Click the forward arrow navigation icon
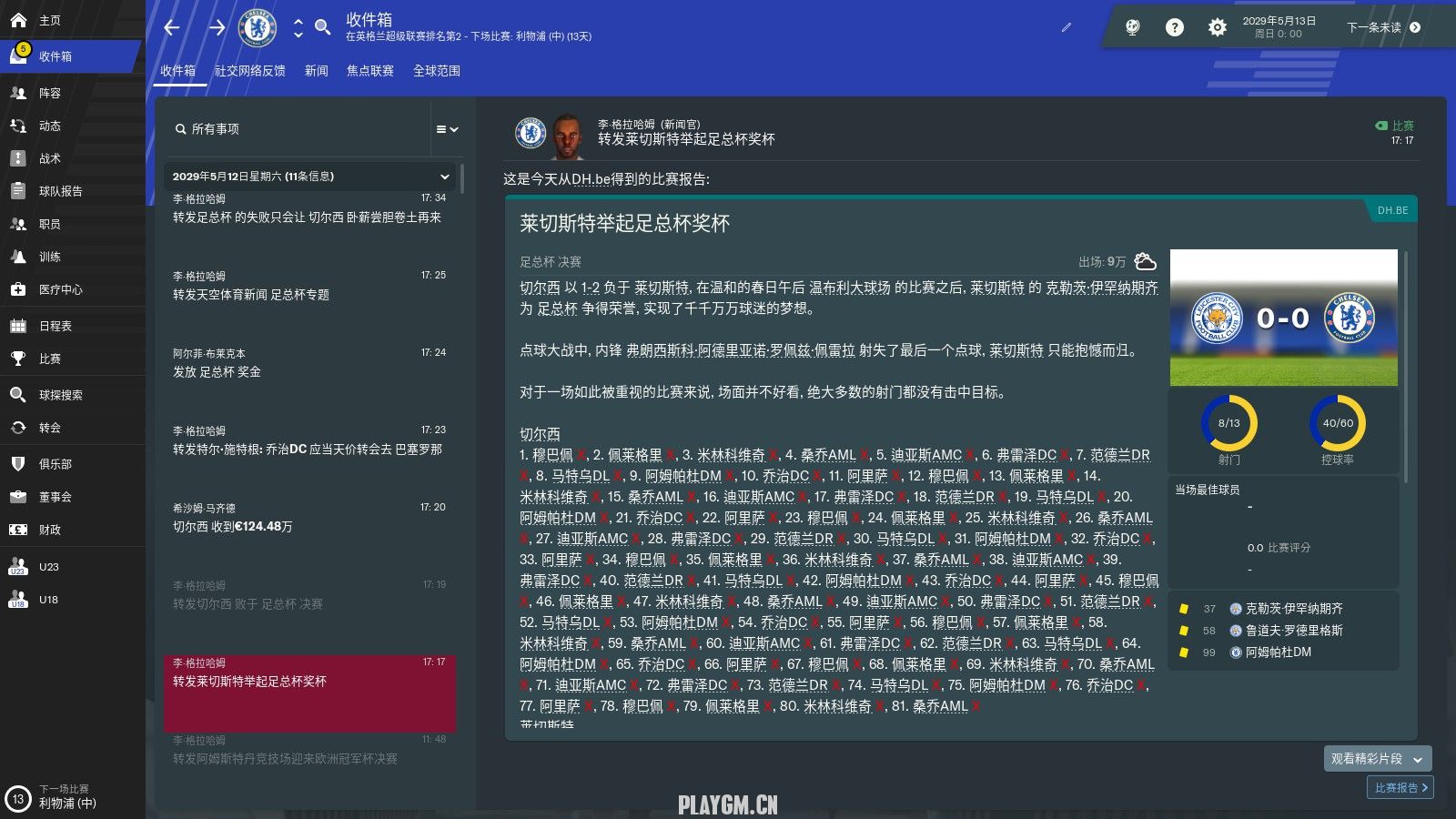The width and height of the screenshot is (1456, 819). [x=217, y=27]
